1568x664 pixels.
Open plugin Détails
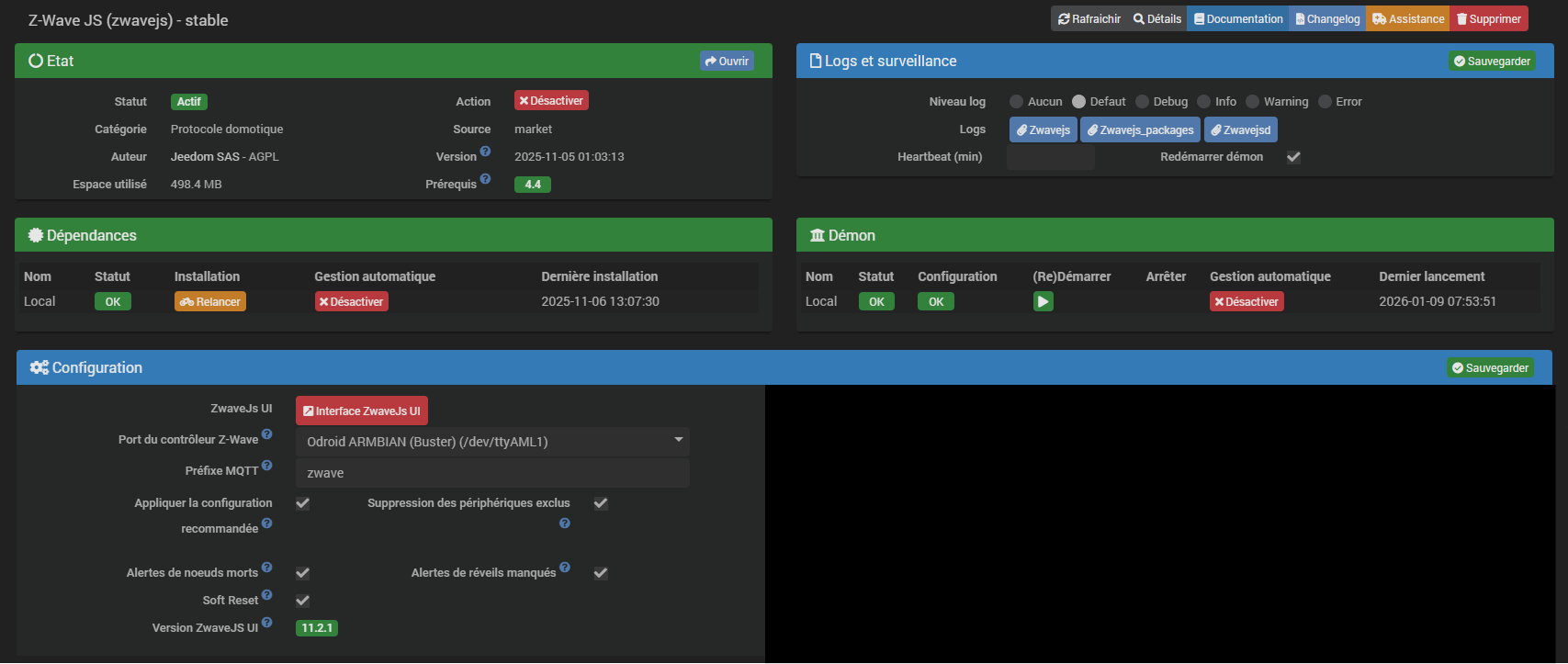tap(1157, 18)
